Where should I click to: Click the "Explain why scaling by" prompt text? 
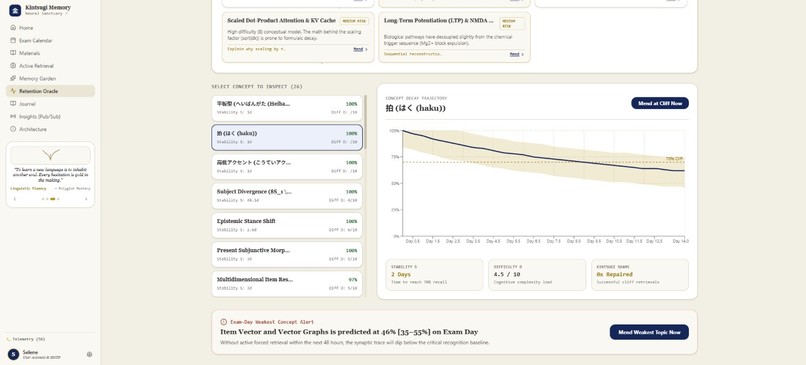[257, 49]
